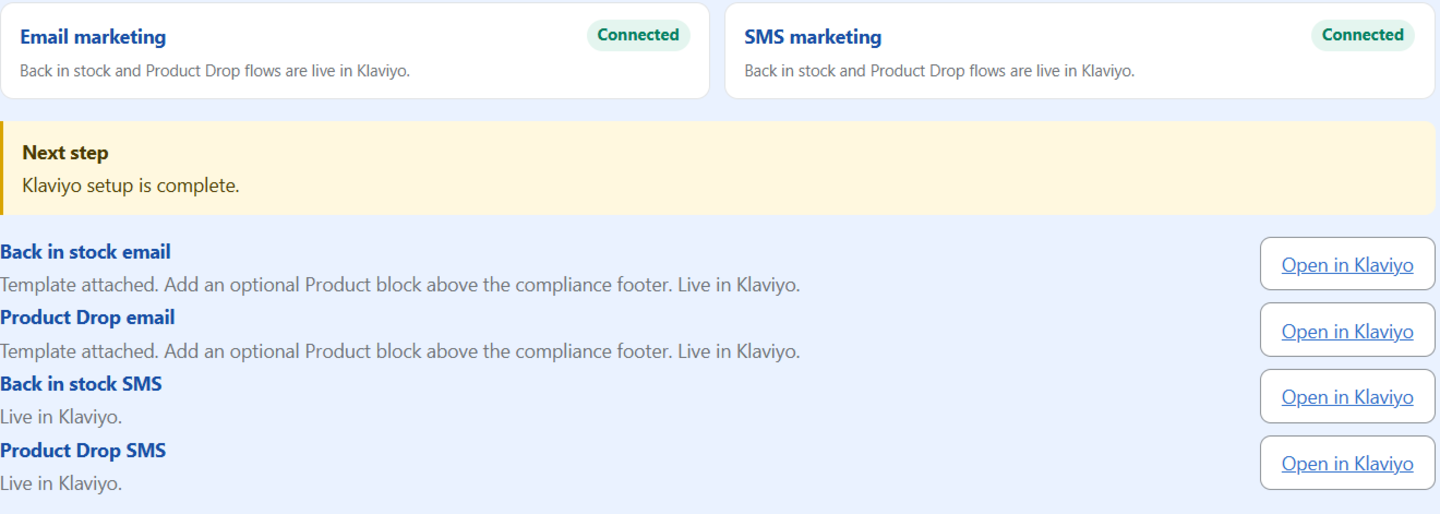Click the Back in stock email template description

400,285
